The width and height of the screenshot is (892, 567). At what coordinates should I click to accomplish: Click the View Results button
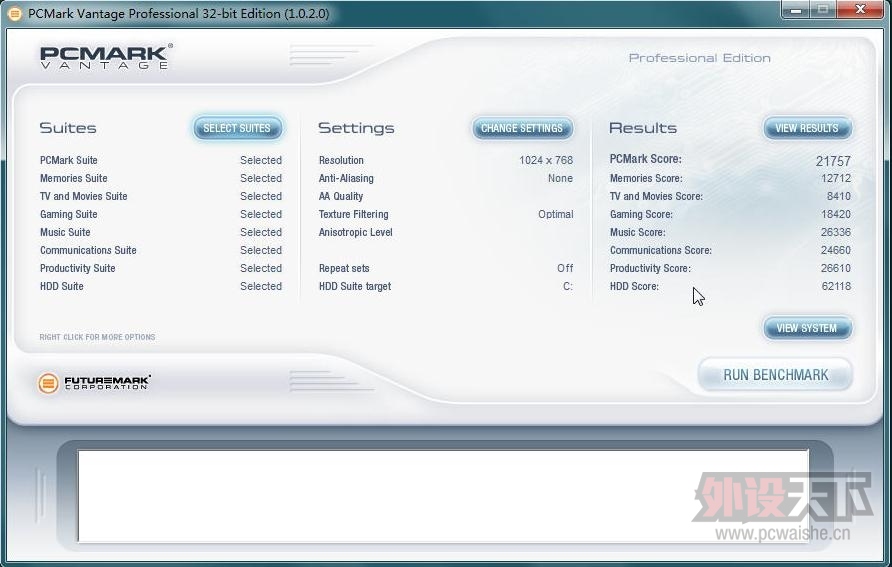click(x=807, y=128)
